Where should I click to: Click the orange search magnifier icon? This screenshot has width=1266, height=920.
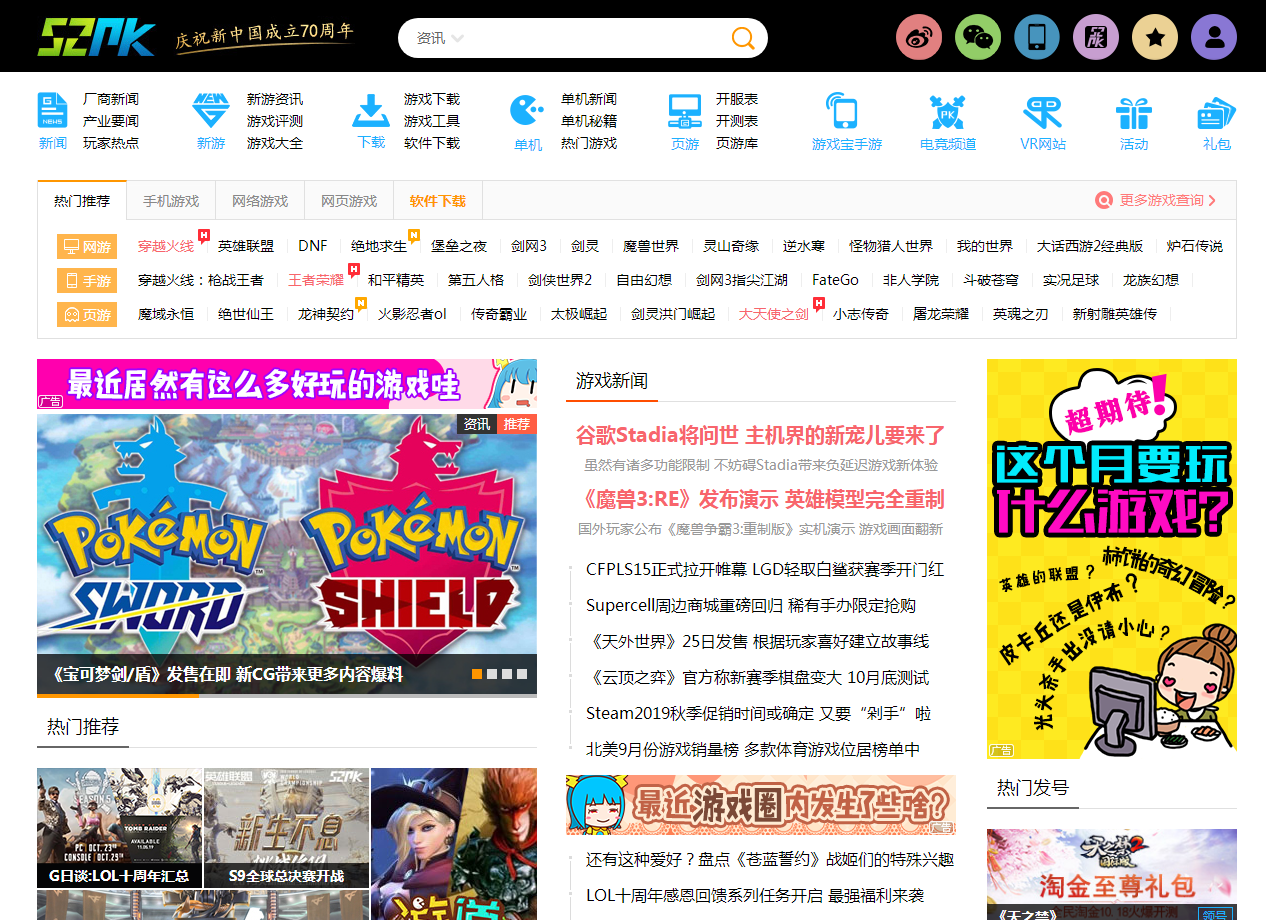point(742,38)
